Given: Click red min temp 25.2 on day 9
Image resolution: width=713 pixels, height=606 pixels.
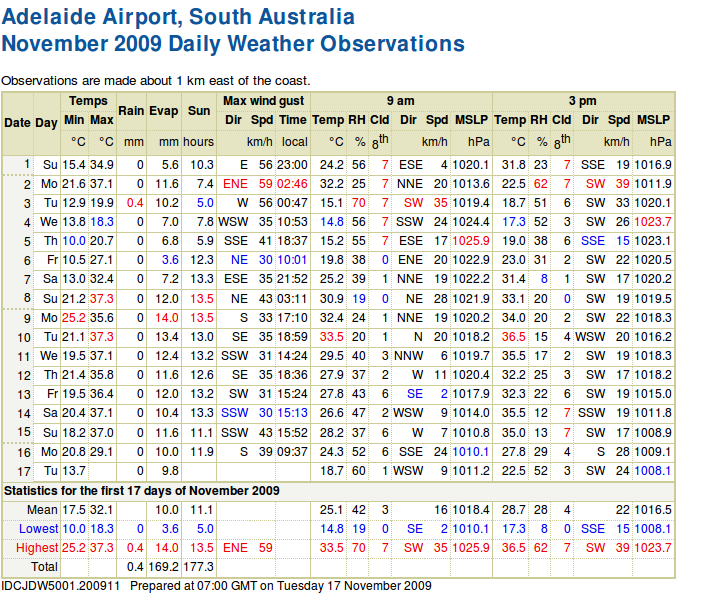Looking at the screenshot, I should (x=74, y=318).
